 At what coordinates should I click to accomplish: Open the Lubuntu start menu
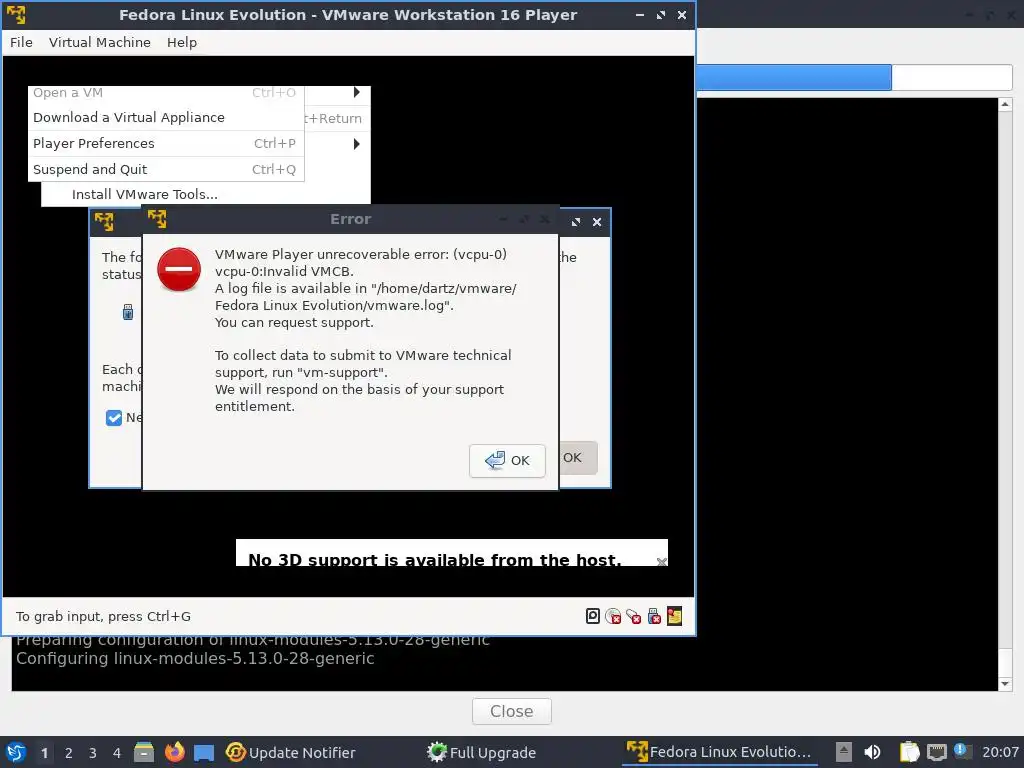[16, 752]
